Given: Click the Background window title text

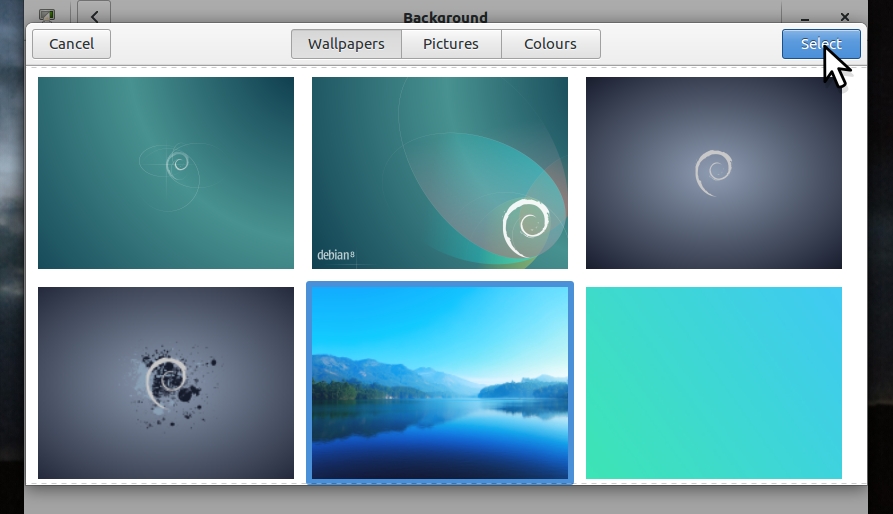Looking at the screenshot, I should pyautogui.click(x=445, y=17).
